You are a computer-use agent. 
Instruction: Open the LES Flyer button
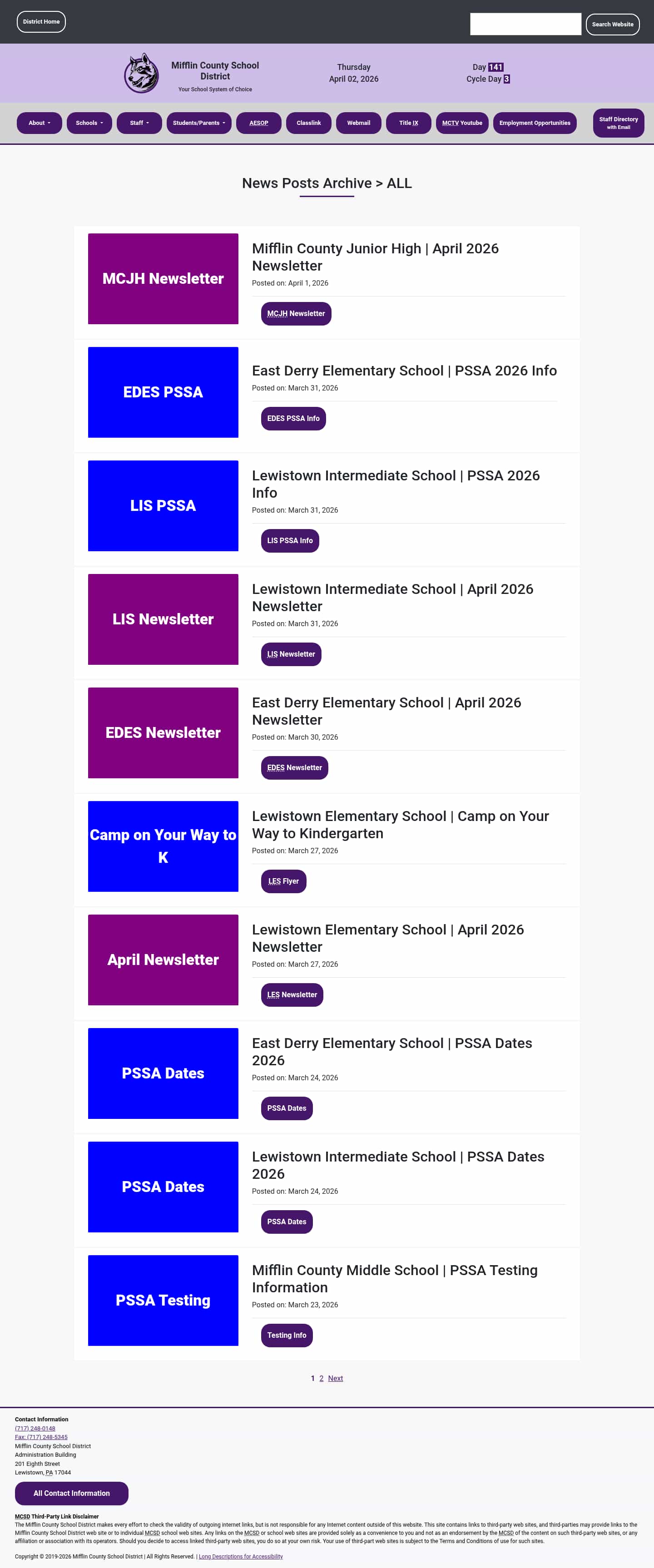click(x=283, y=881)
